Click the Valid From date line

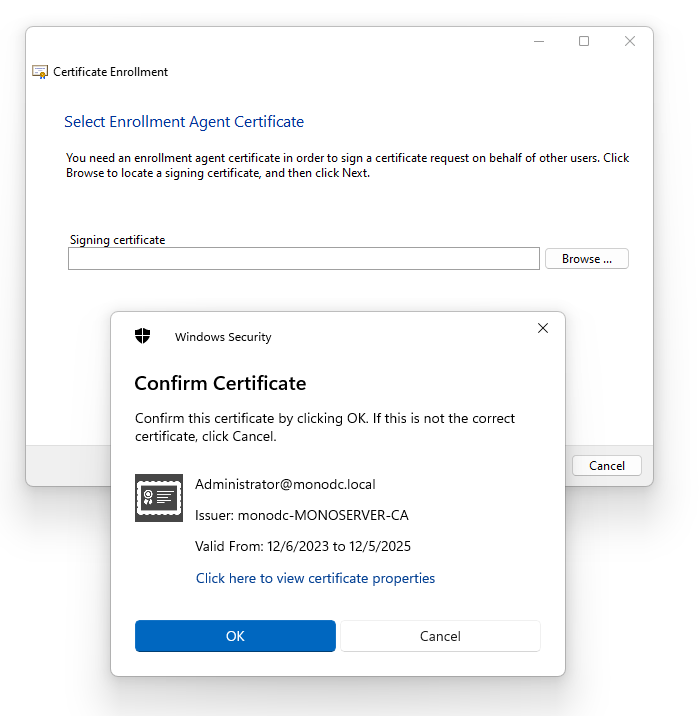coord(303,546)
